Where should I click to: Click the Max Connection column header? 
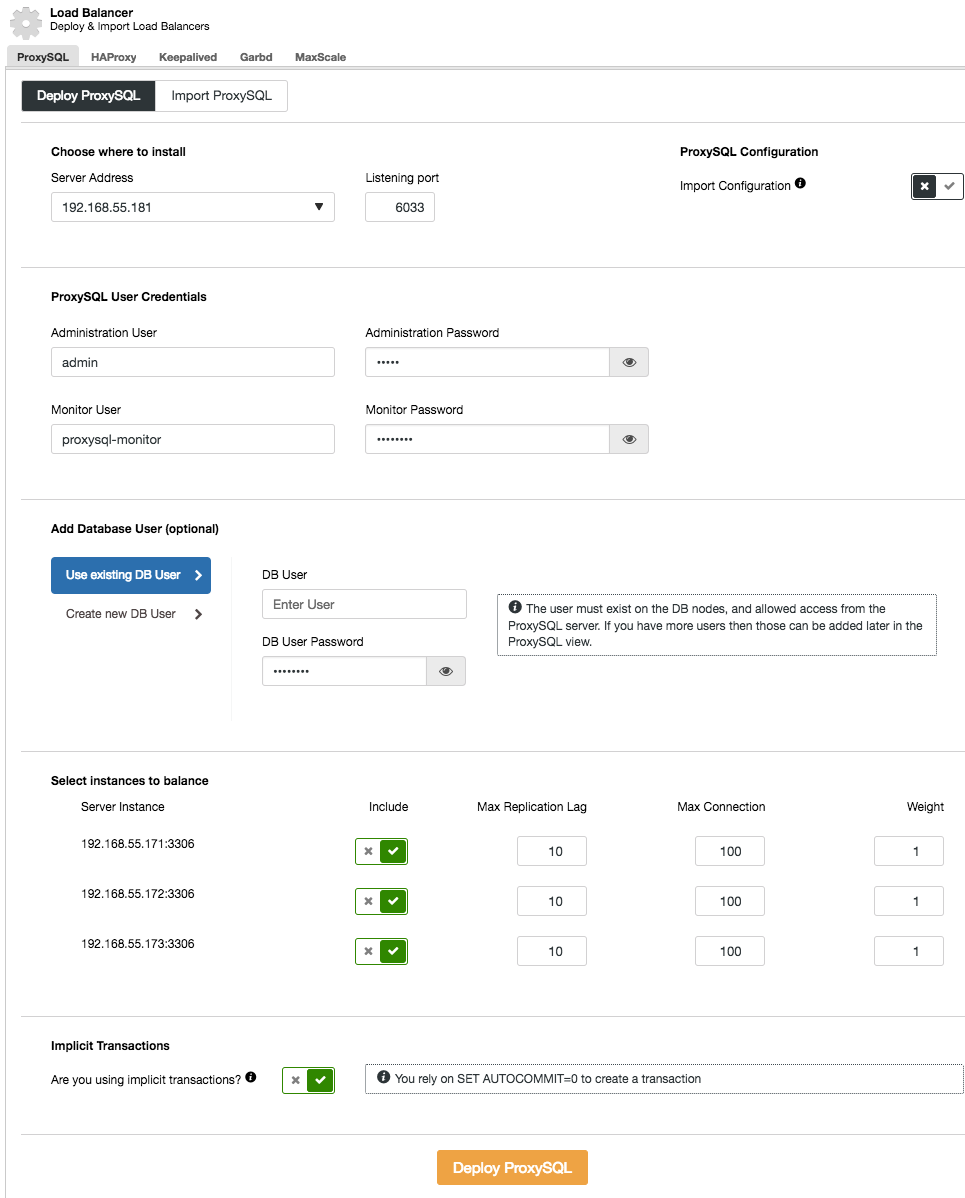(x=721, y=807)
